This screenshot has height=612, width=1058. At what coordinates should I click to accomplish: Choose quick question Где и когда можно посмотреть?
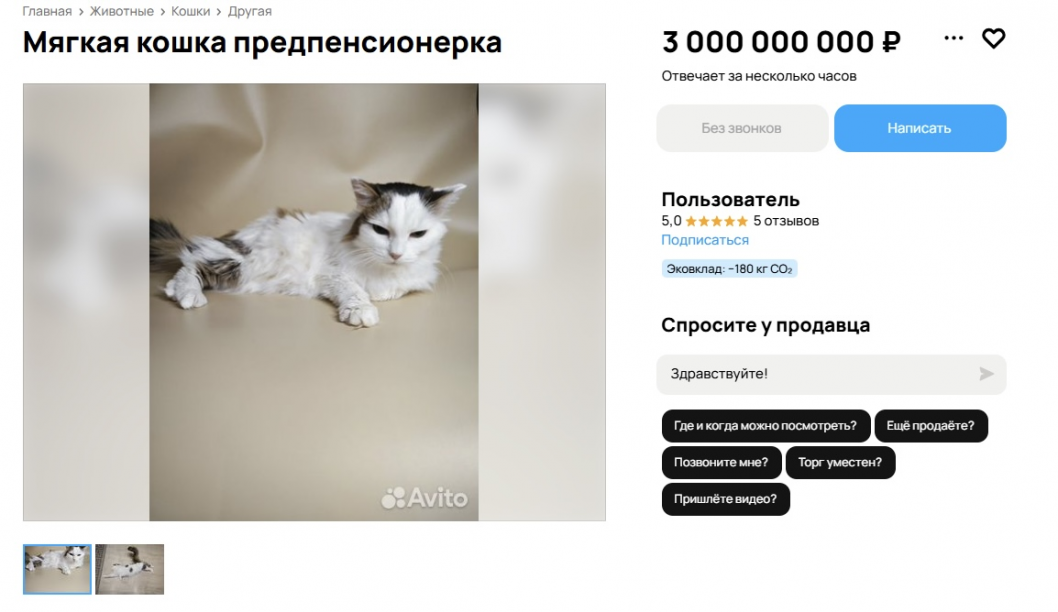[766, 426]
